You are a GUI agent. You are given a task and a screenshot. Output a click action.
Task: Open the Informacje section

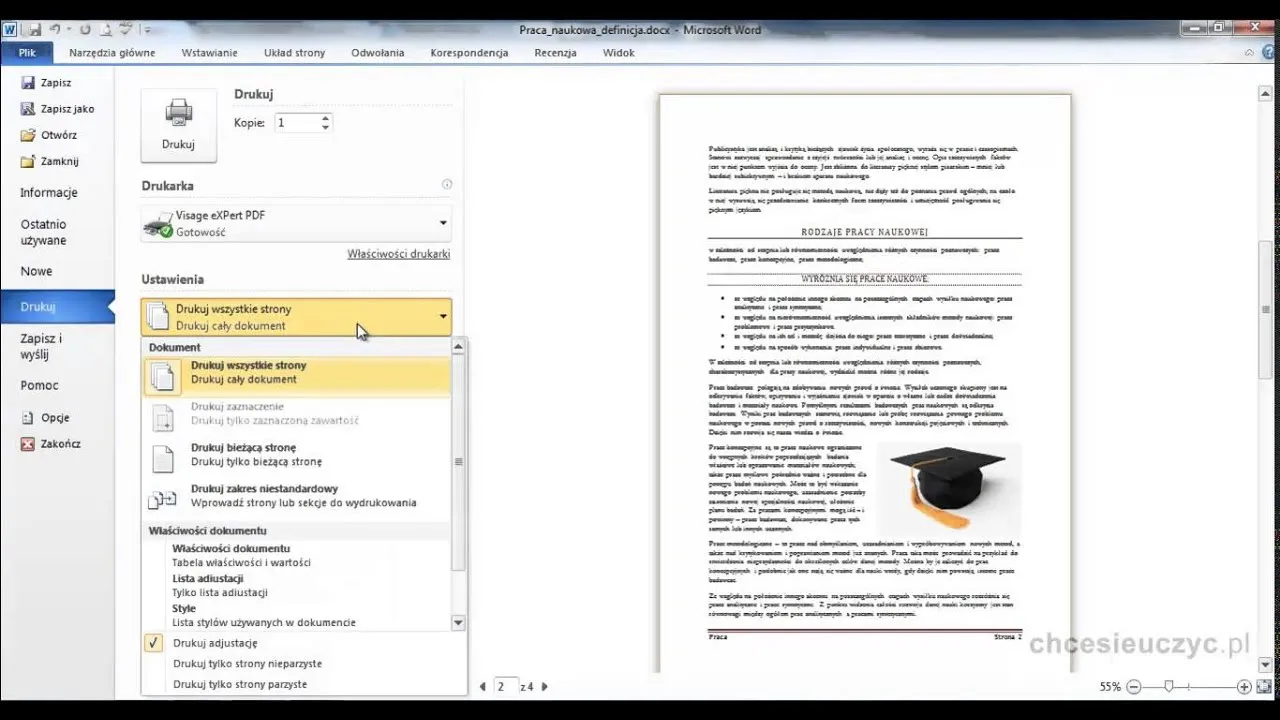pos(49,193)
